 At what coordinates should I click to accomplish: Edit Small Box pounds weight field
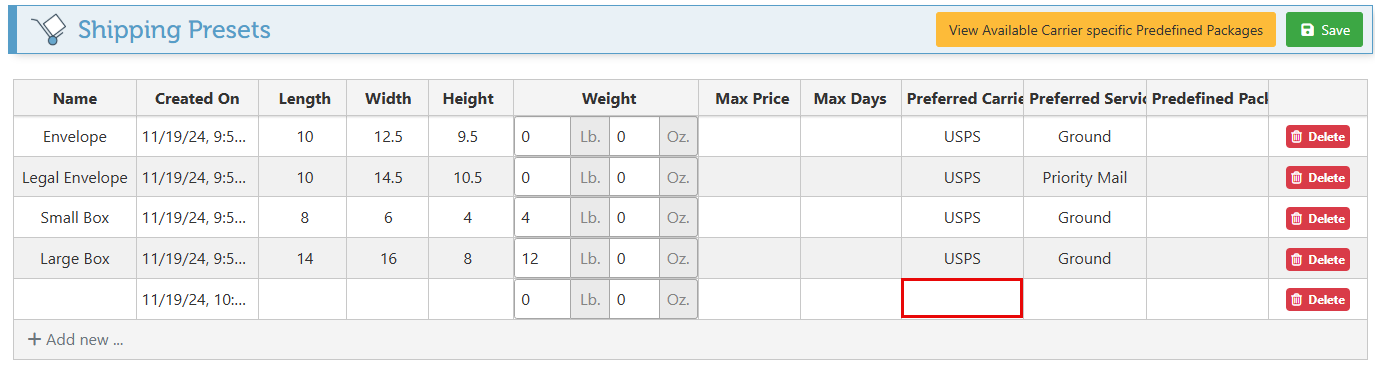coord(542,218)
